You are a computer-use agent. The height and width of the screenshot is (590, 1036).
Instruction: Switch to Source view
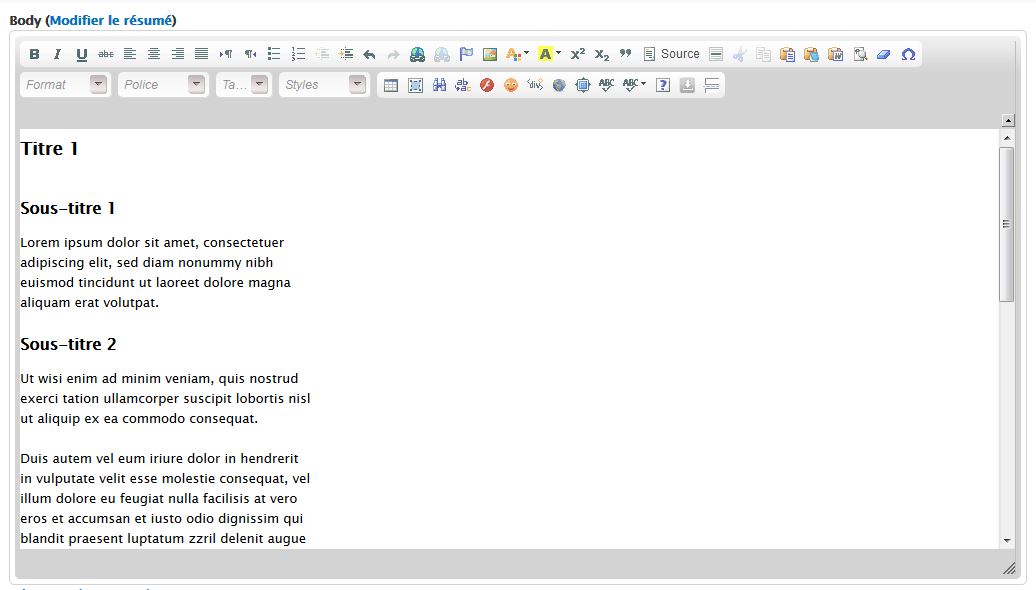pyautogui.click(x=671, y=54)
